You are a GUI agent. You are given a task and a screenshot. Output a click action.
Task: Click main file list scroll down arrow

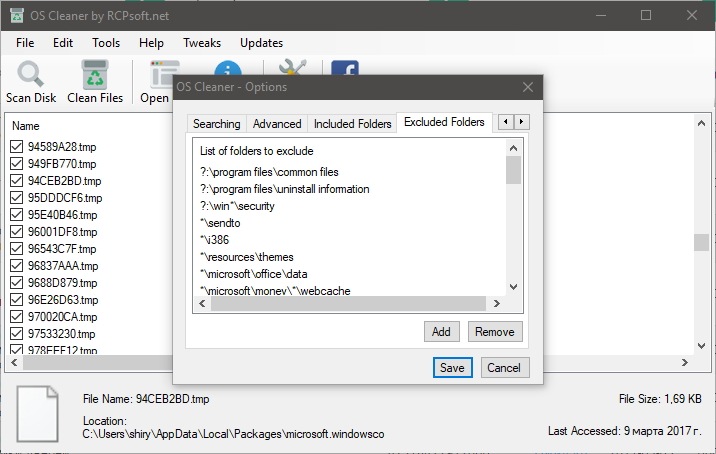pyautogui.click(x=701, y=346)
